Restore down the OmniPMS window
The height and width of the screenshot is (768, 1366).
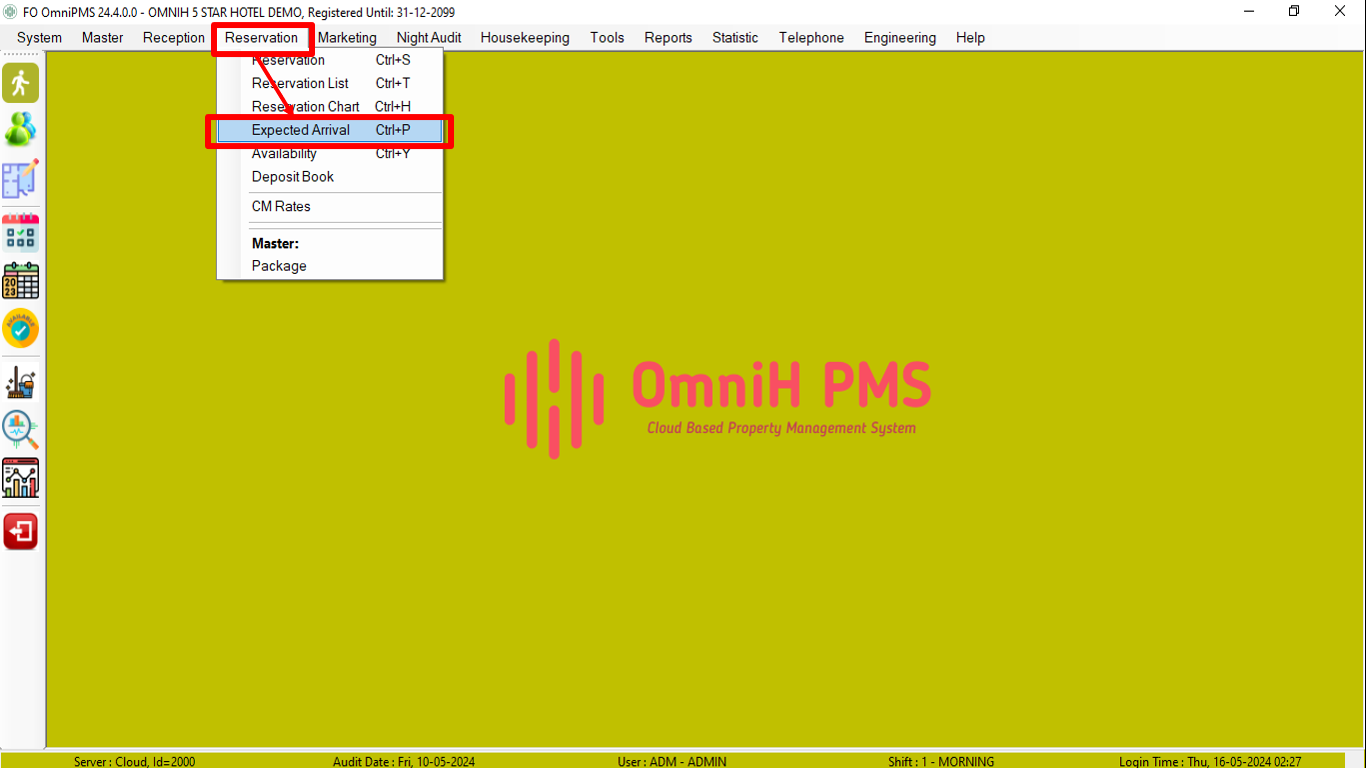pyautogui.click(x=1295, y=12)
